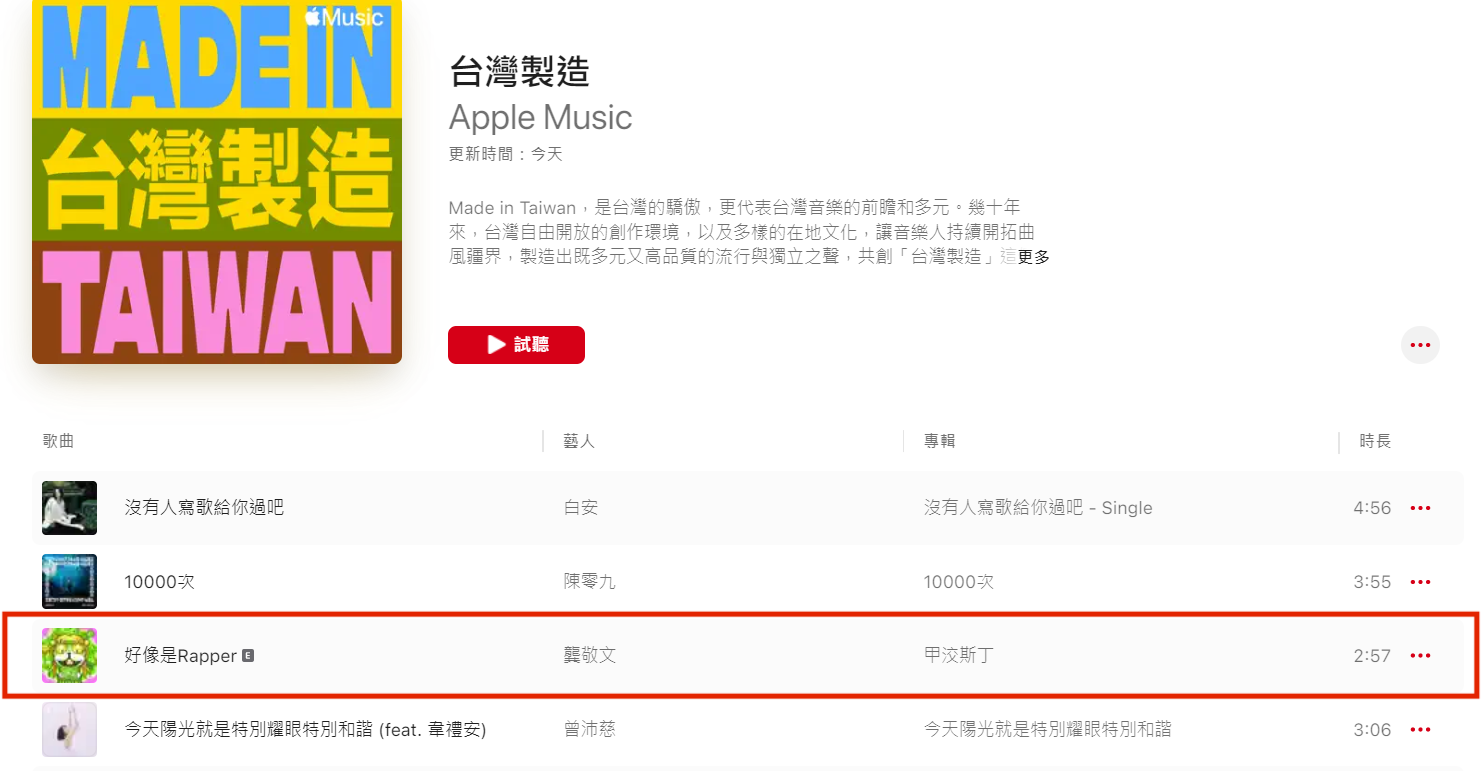Click the 10000次 album thumbnail
This screenshot has height=771, width=1481.
click(69, 582)
